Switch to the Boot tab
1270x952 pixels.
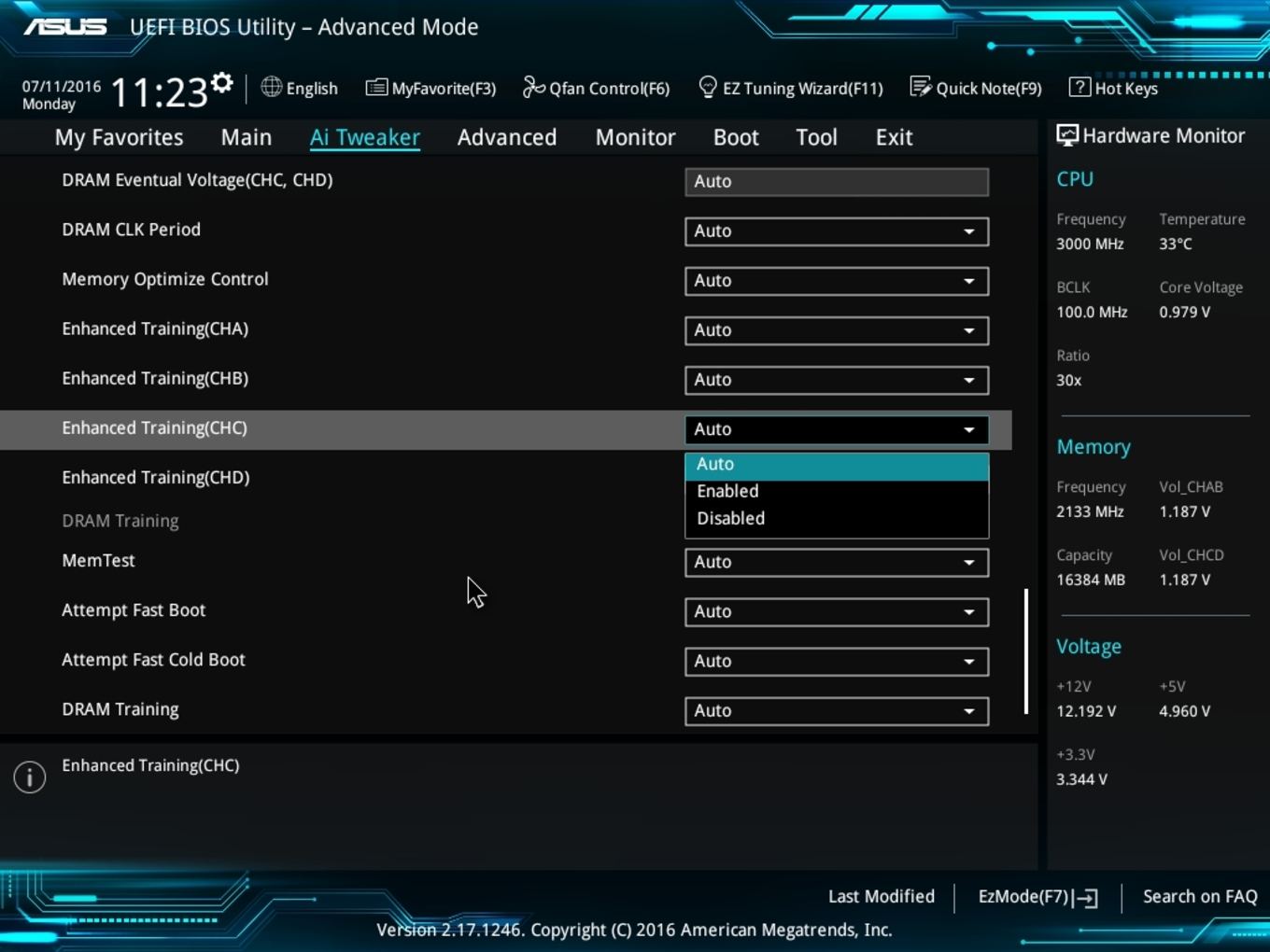736,137
